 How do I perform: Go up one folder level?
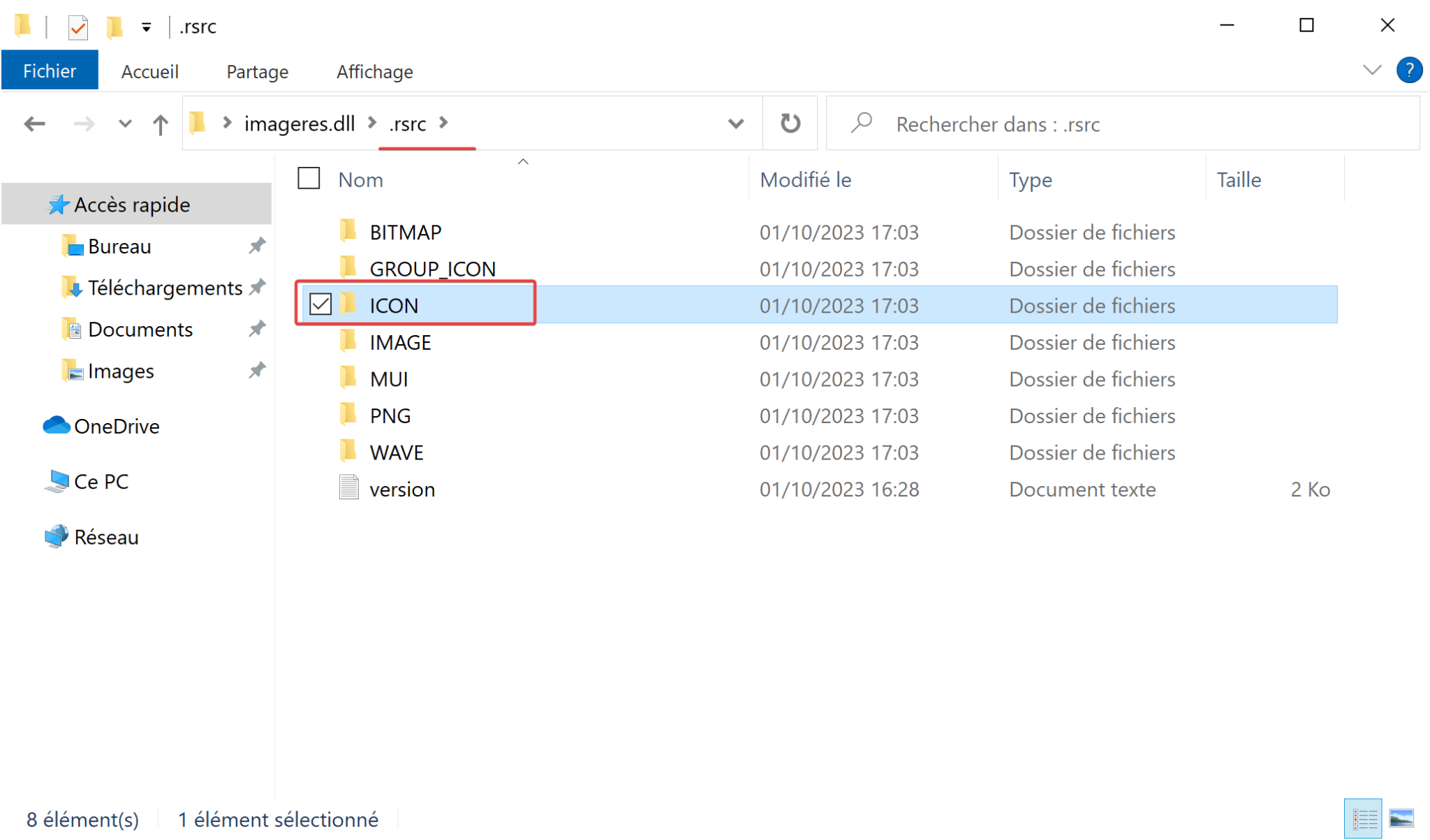point(160,124)
